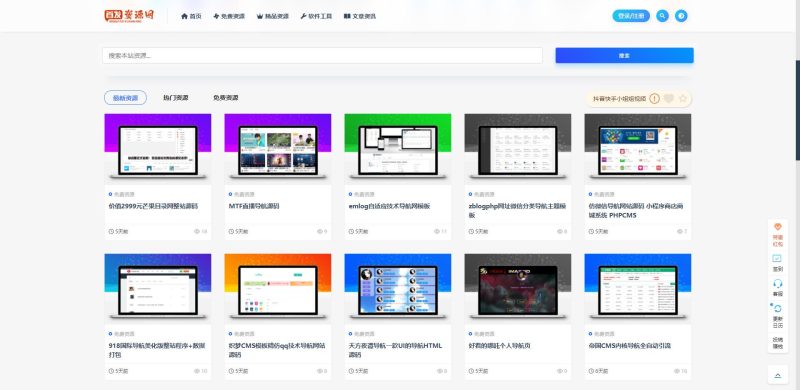Click the search magnifier icon in header

coord(662,16)
